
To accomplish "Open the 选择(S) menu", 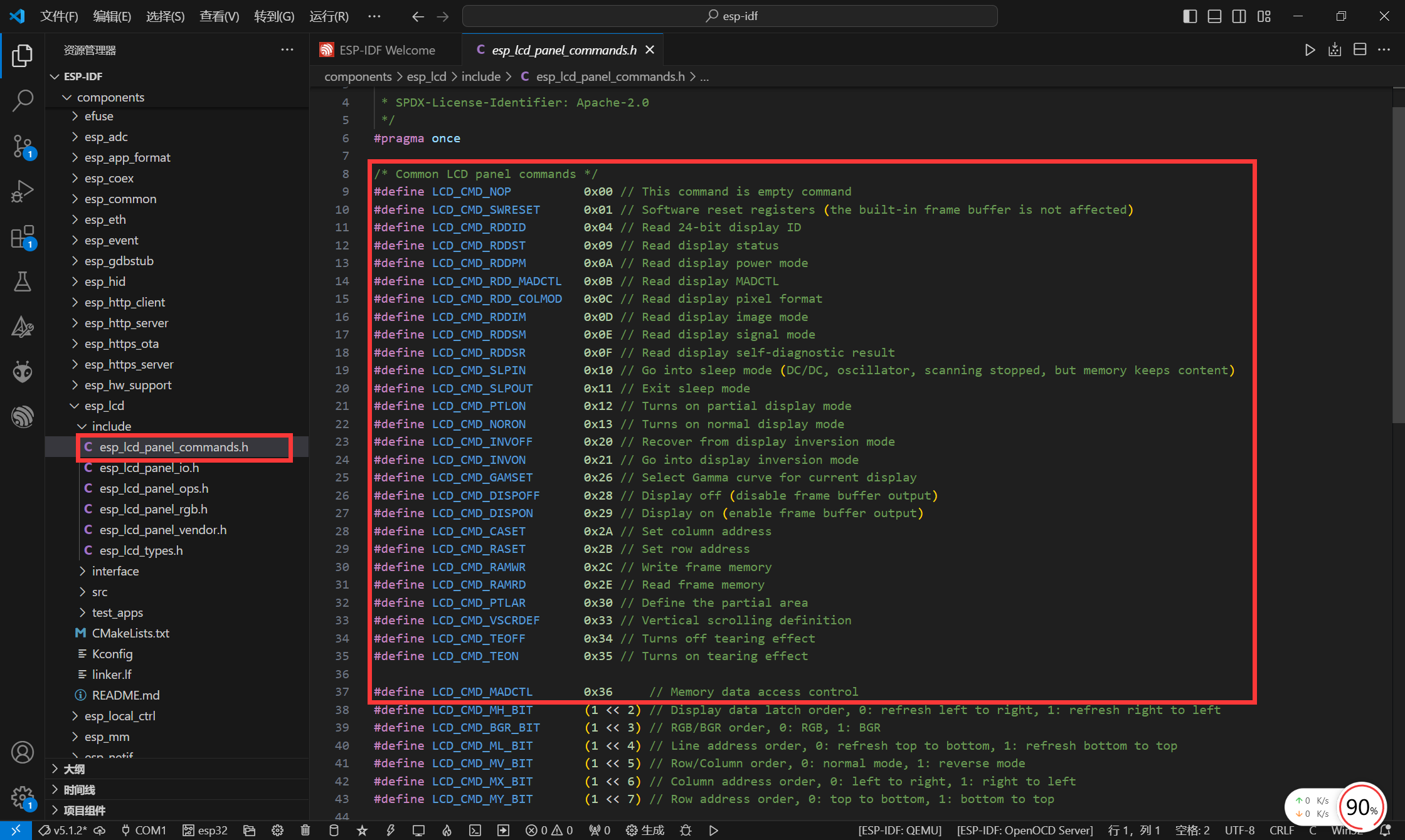I will pyautogui.click(x=166, y=16).
